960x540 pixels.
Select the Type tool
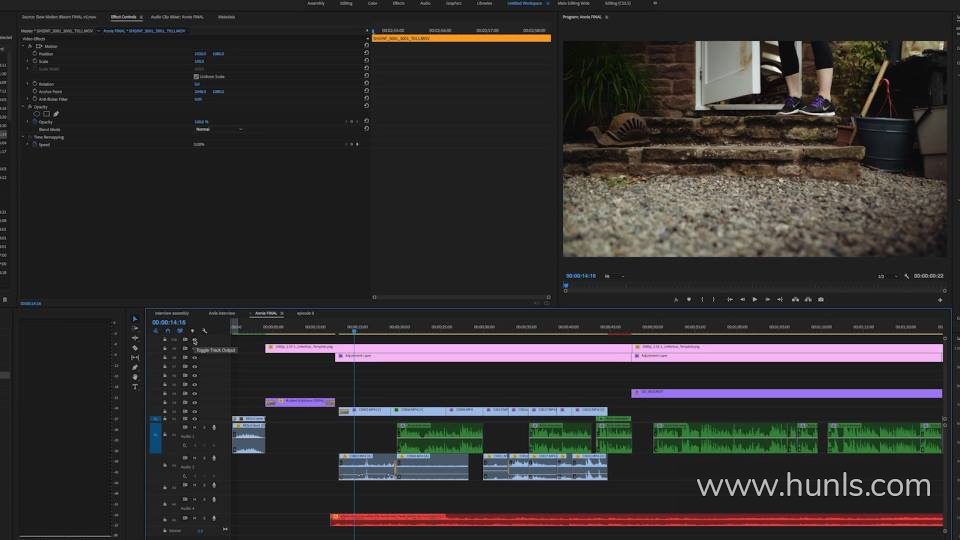coord(135,387)
